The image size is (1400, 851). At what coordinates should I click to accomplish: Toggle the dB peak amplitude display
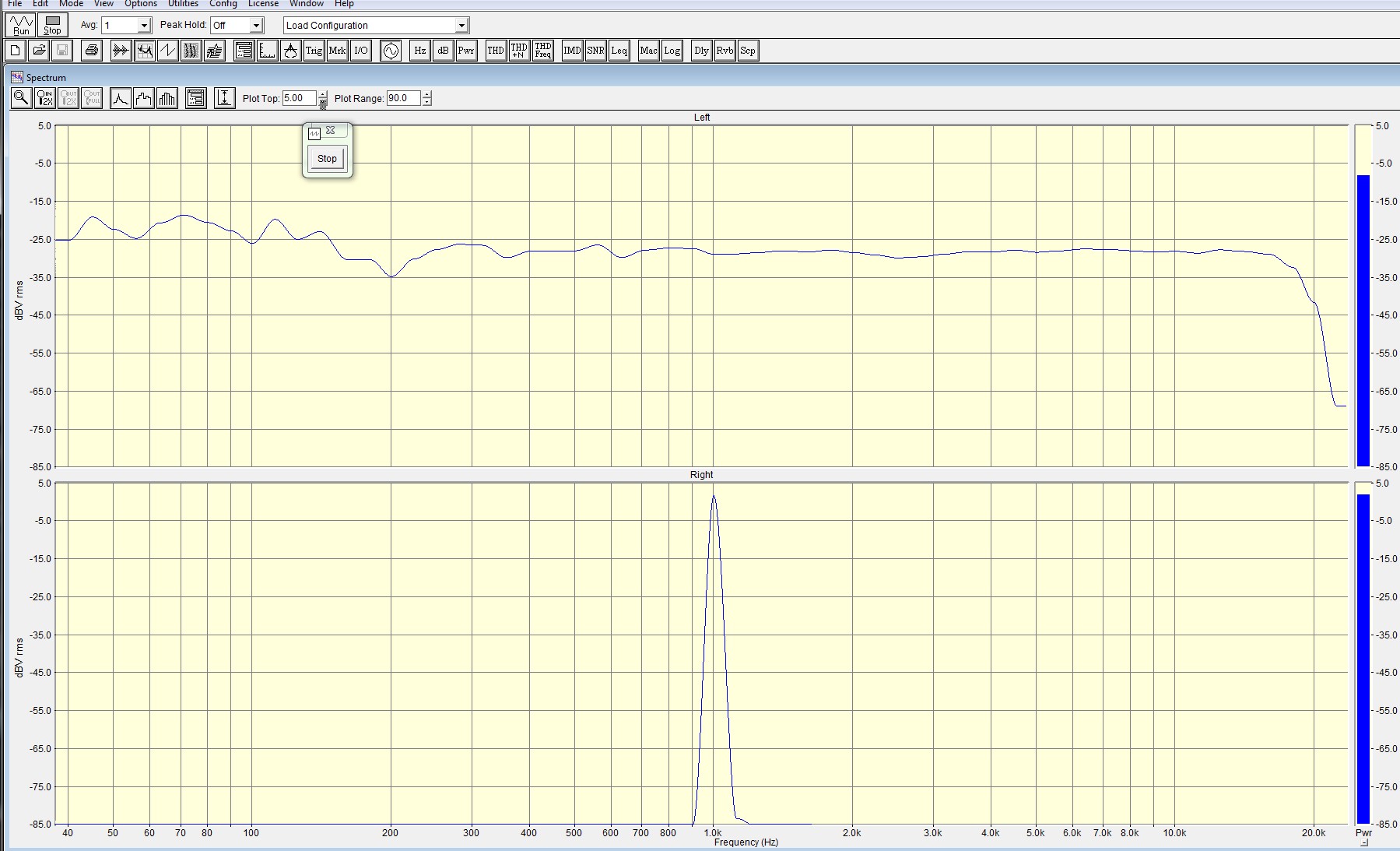click(443, 51)
